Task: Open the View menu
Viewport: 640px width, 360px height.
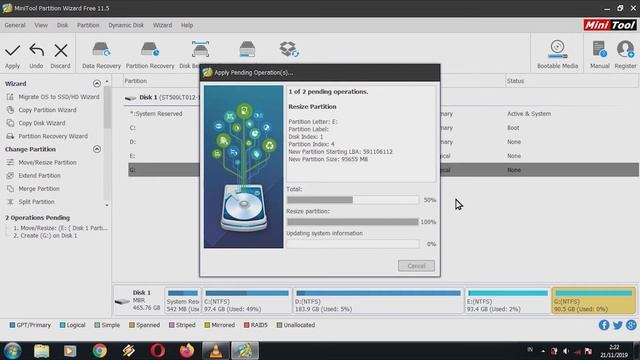Action: coord(41,25)
